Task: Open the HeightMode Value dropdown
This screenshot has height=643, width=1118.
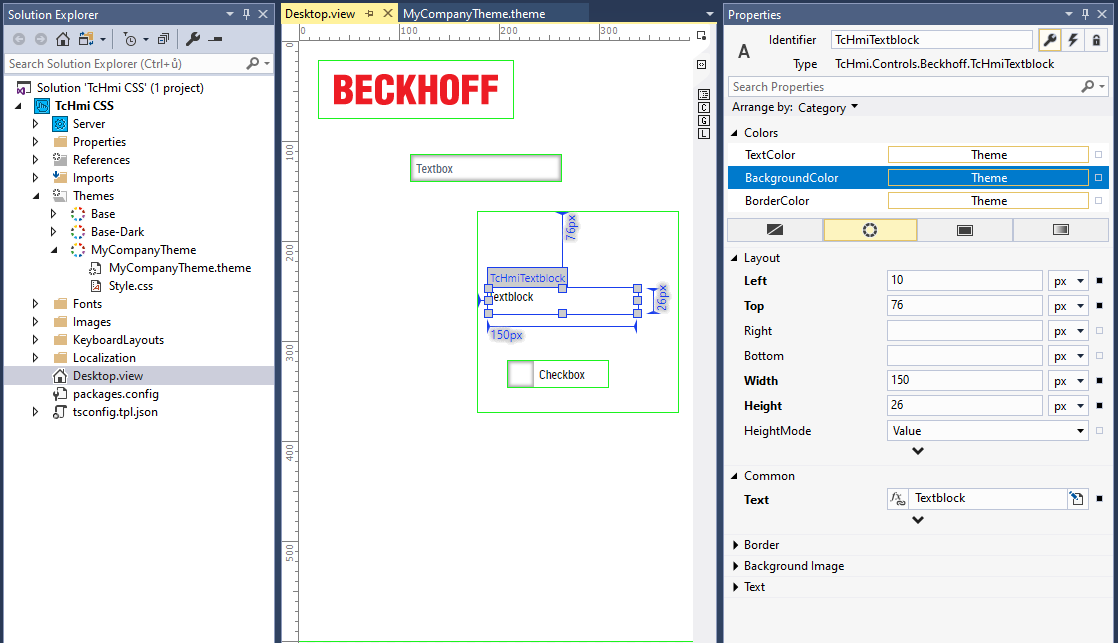Action: click(1080, 431)
